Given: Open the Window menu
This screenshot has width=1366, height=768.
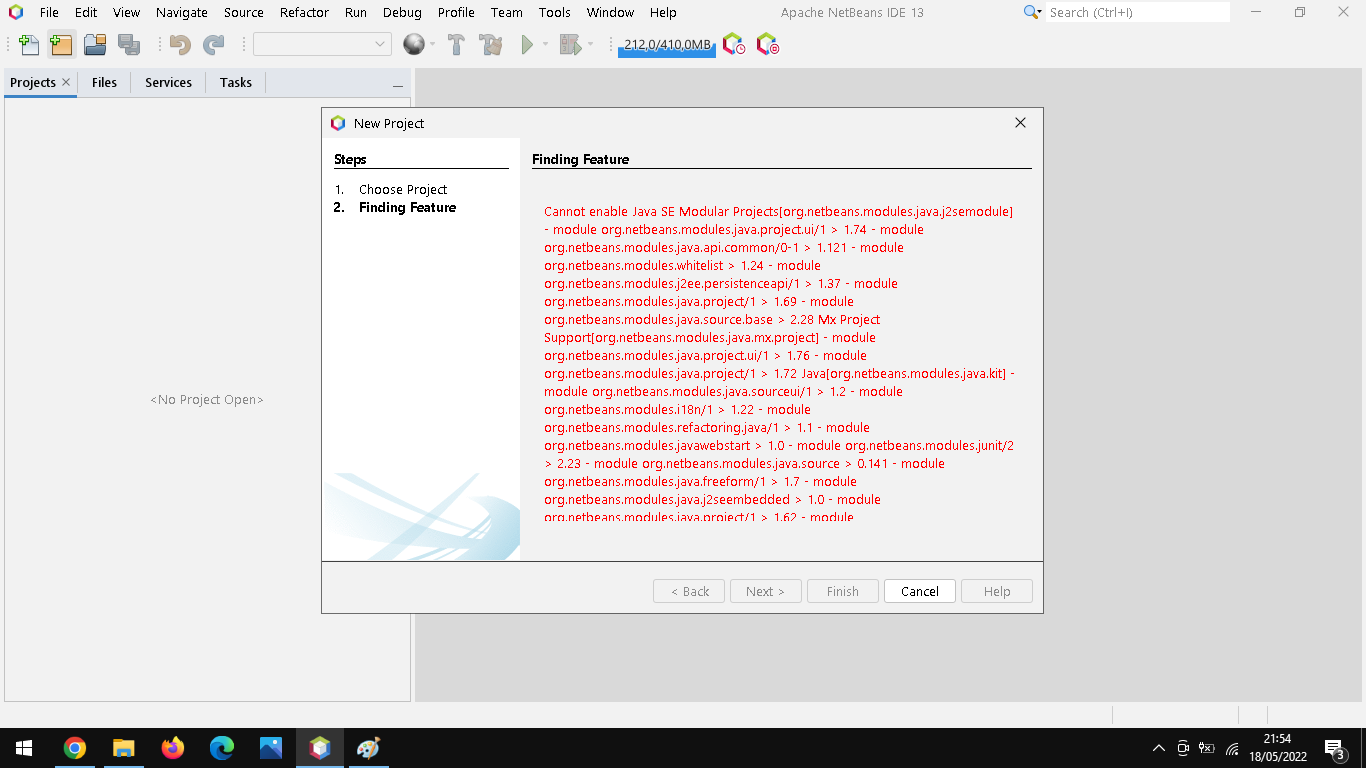Looking at the screenshot, I should click(610, 13).
